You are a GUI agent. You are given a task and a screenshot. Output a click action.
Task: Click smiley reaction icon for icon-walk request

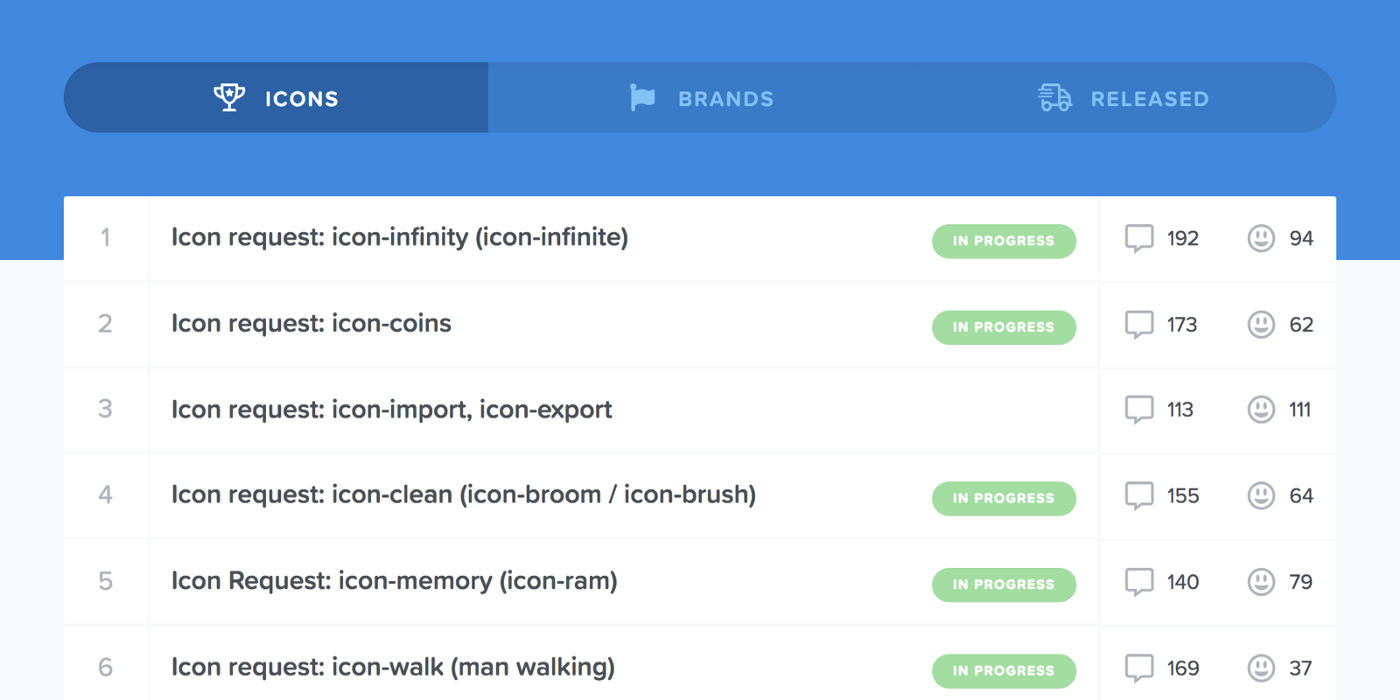[x=1261, y=667]
